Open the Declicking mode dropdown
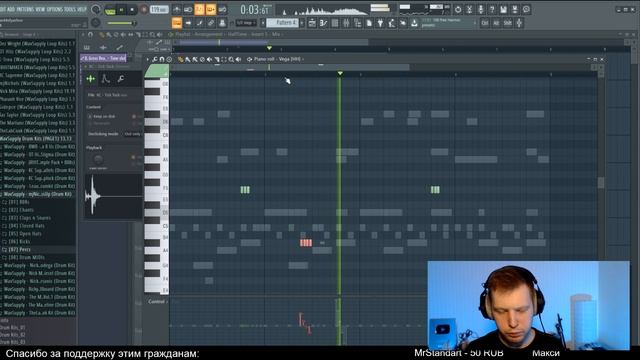Screen dimensions: 640x360 click(x=133, y=134)
